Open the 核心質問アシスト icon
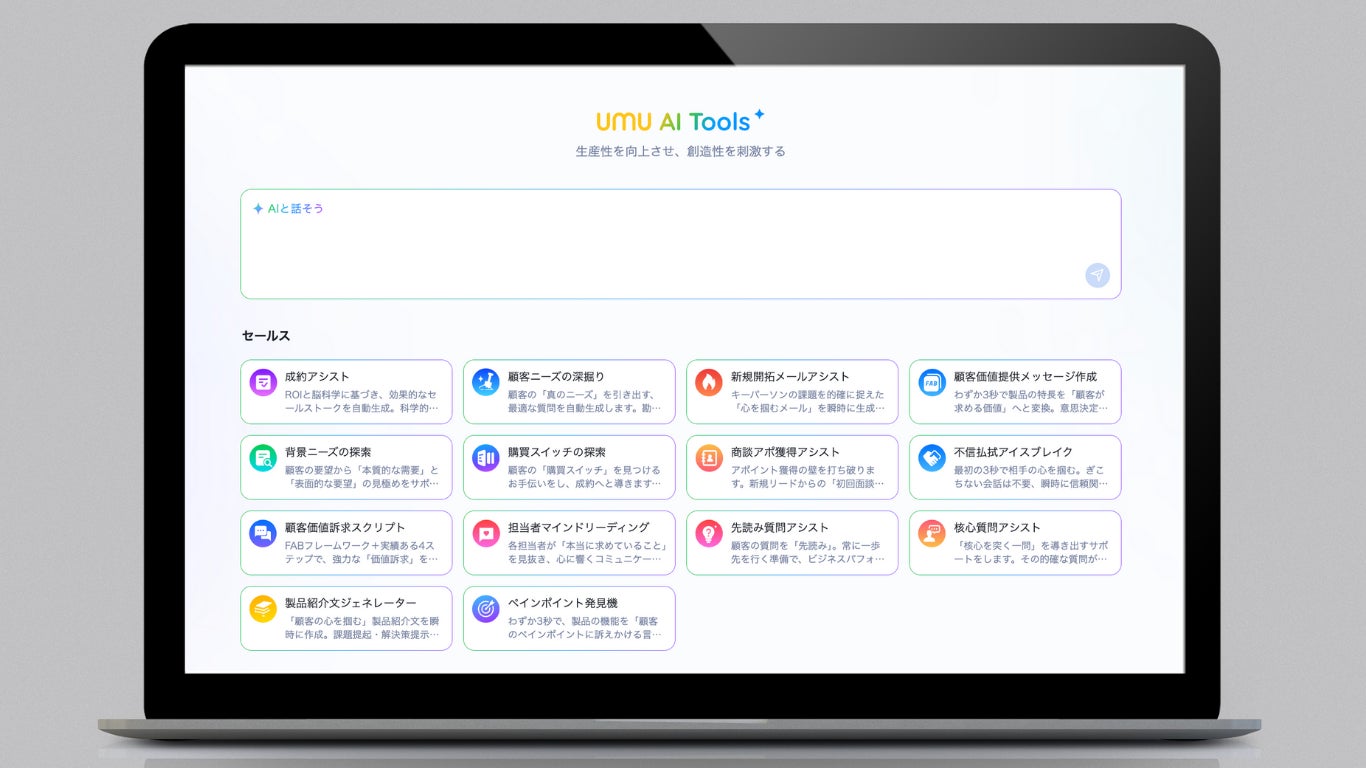The image size is (1366, 768). click(932, 533)
